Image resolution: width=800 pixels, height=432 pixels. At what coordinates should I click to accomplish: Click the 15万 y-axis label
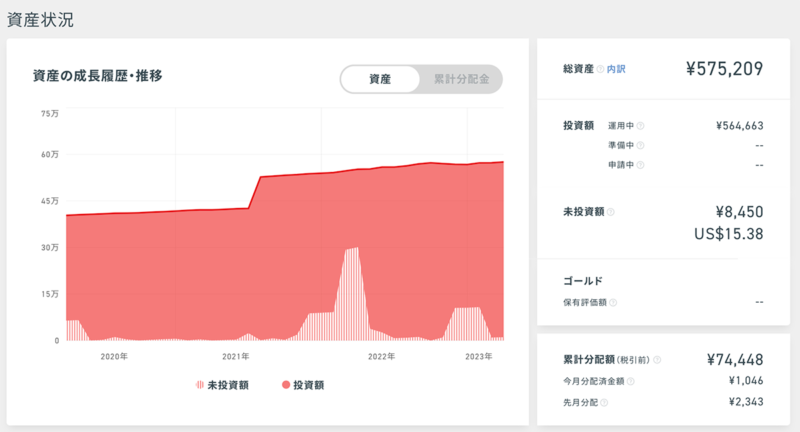coord(50,294)
